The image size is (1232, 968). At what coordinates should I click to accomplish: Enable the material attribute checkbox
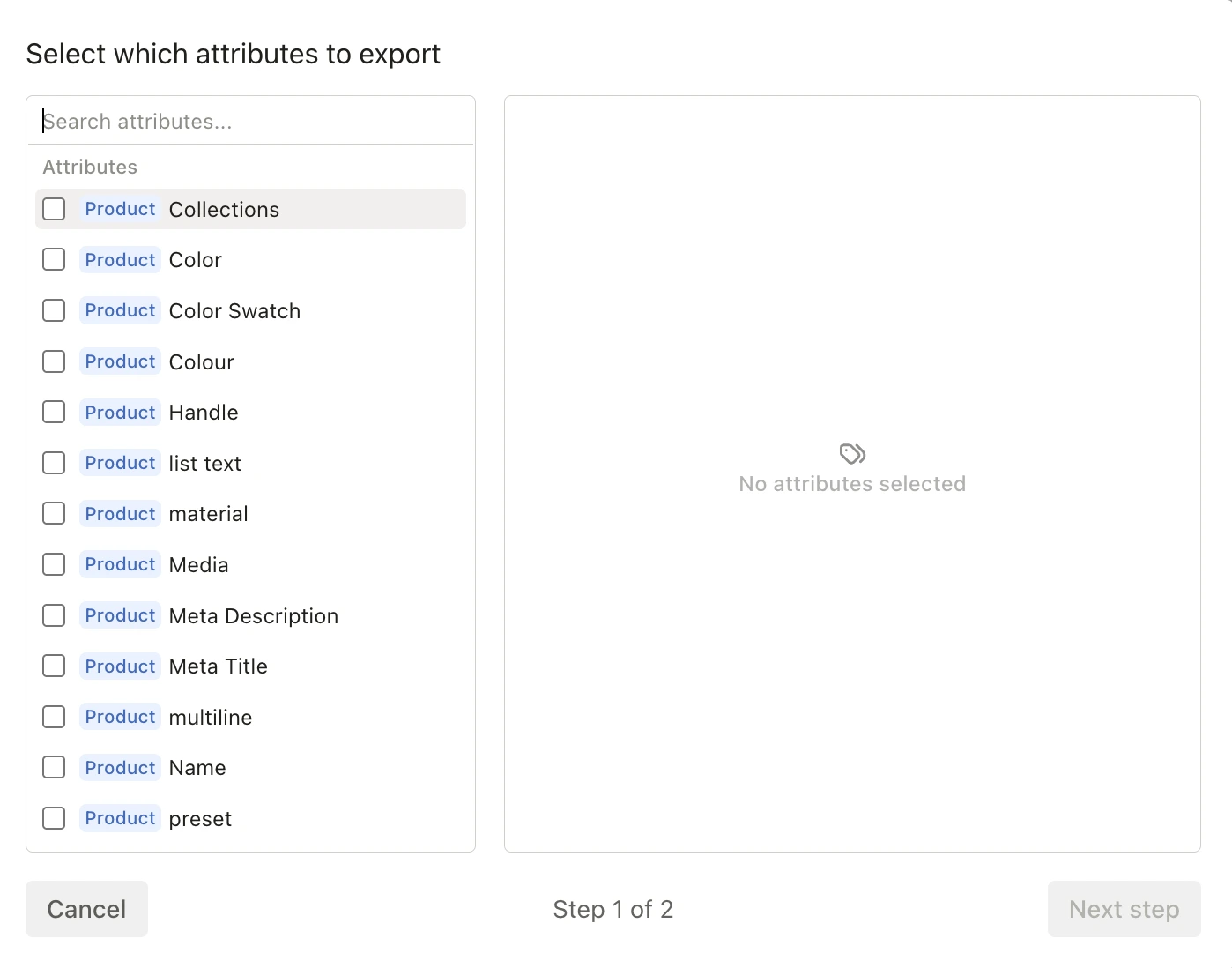coord(54,513)
